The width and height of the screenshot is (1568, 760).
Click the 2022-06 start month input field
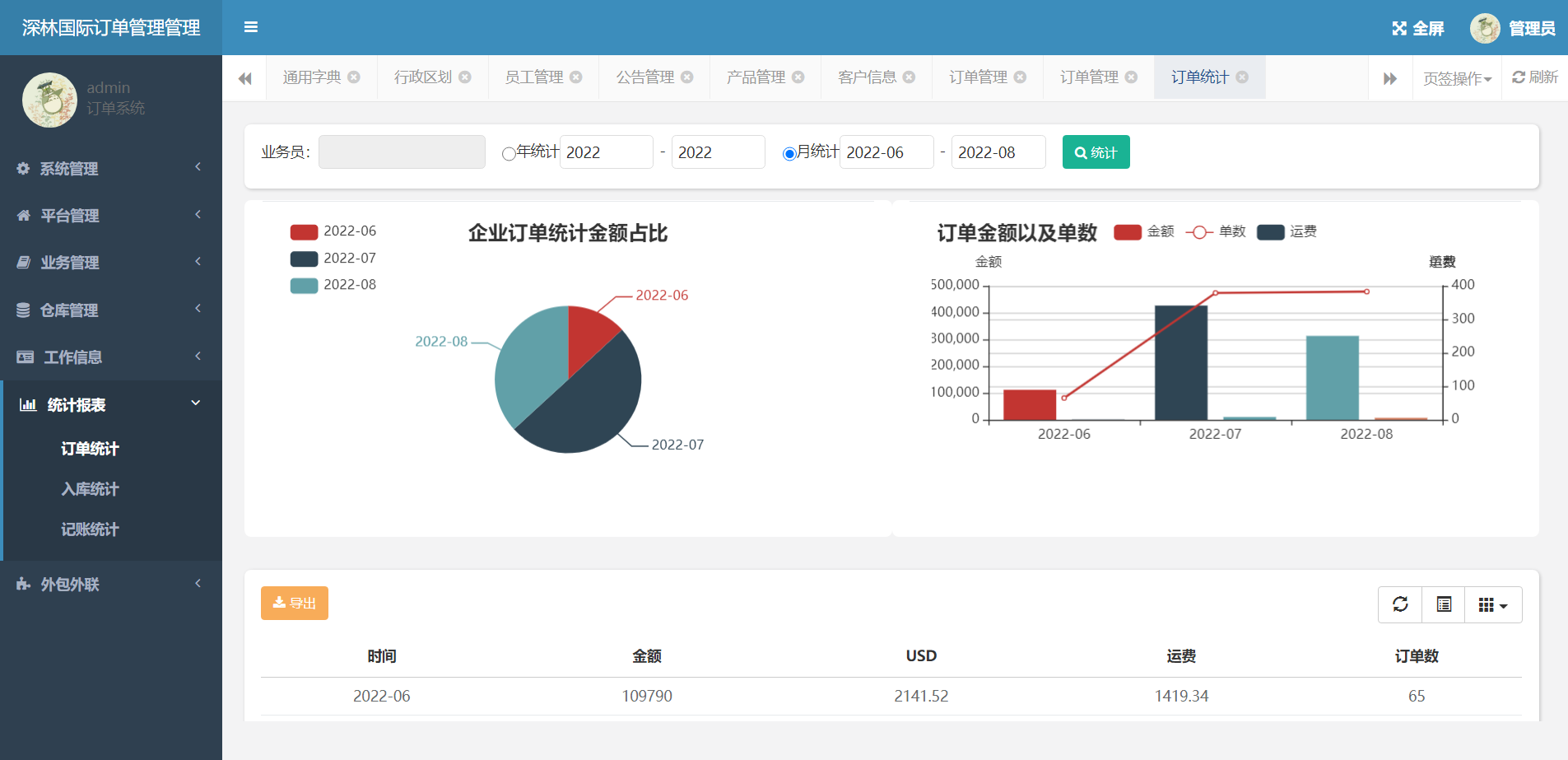pos(886,152)
